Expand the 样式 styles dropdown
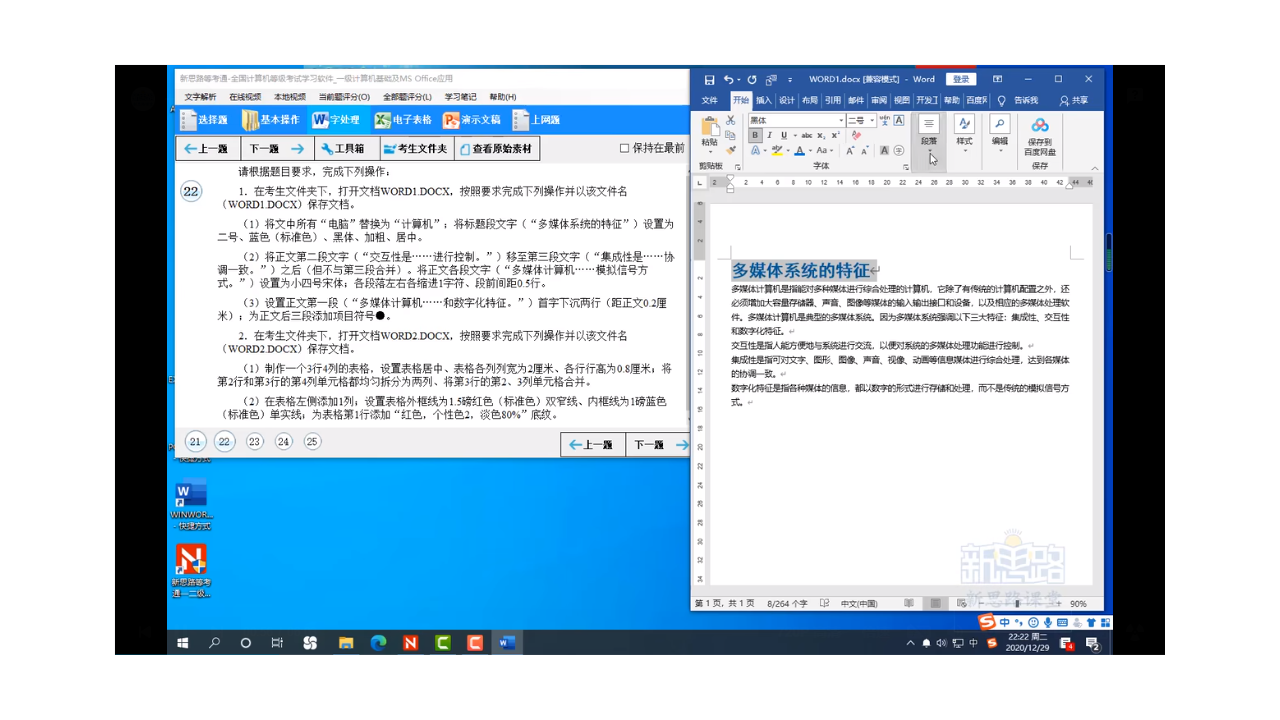 (965, 144)
